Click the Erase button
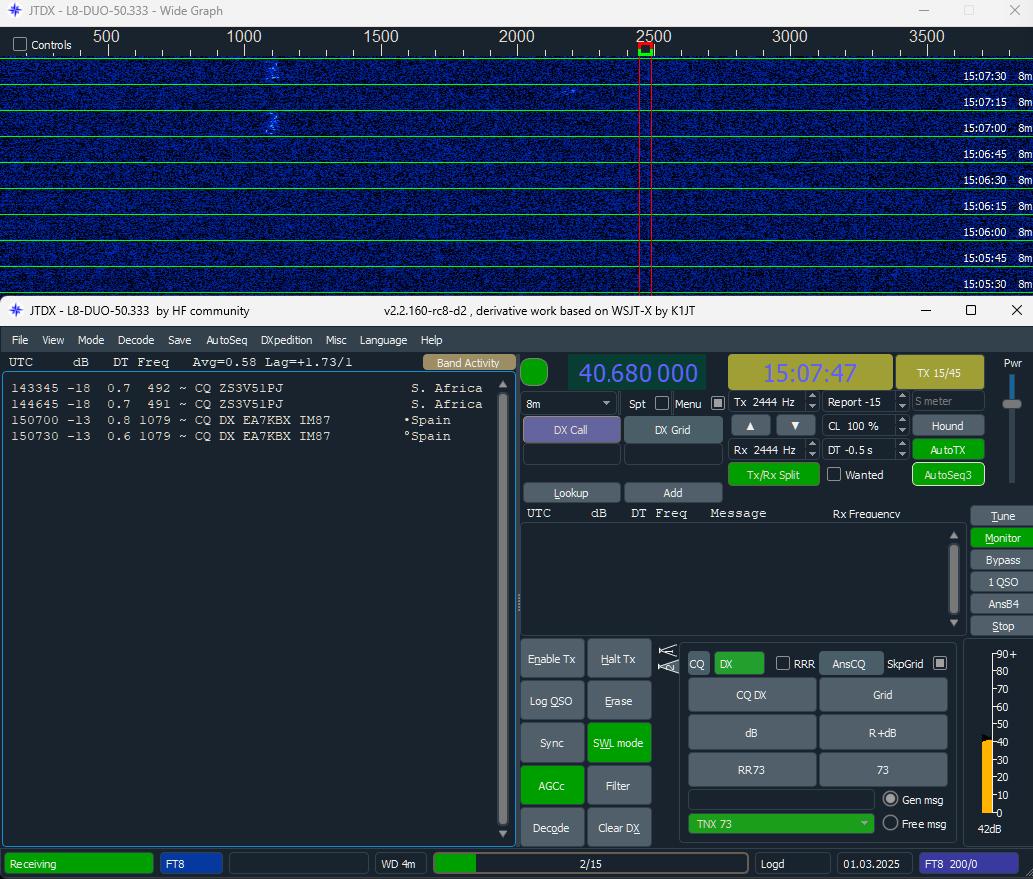 [x=619, y=701]
